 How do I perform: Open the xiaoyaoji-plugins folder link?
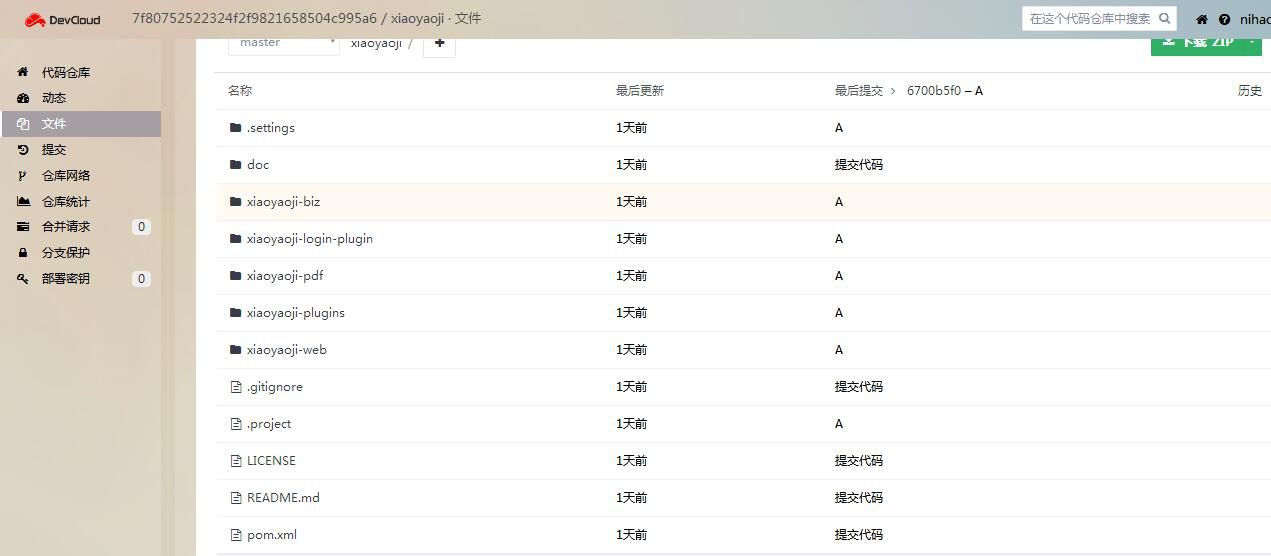296,313
